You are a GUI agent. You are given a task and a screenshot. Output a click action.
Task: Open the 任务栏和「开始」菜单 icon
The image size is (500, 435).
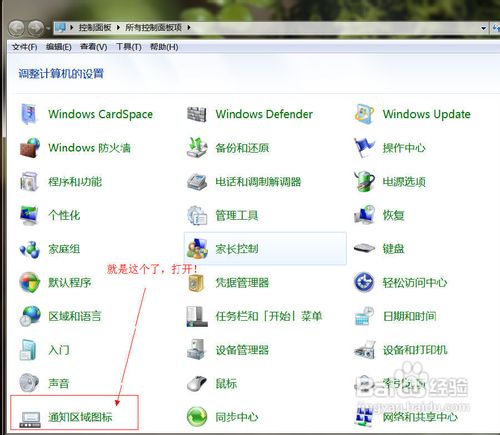(197, 316)
